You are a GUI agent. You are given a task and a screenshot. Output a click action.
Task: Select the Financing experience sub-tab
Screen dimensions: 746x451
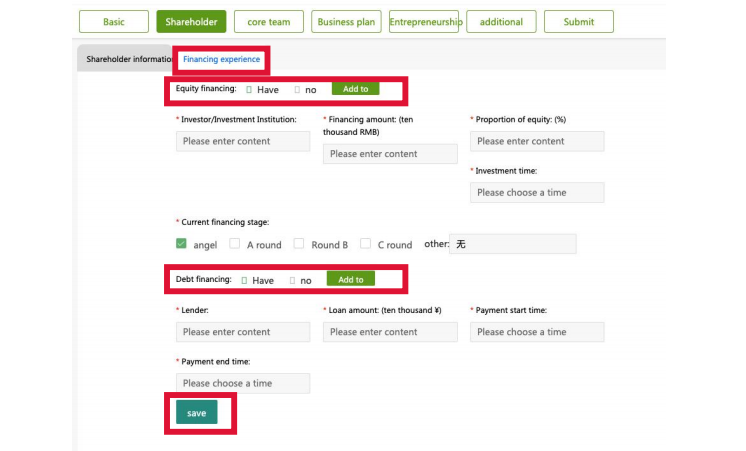coord(222,59)
